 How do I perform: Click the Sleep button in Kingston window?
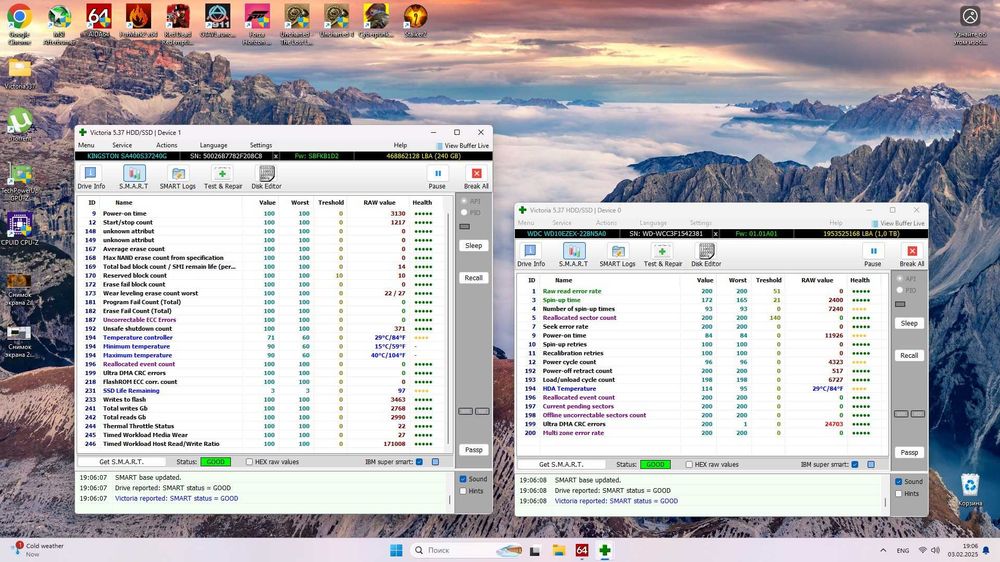(x=473, y=245)
